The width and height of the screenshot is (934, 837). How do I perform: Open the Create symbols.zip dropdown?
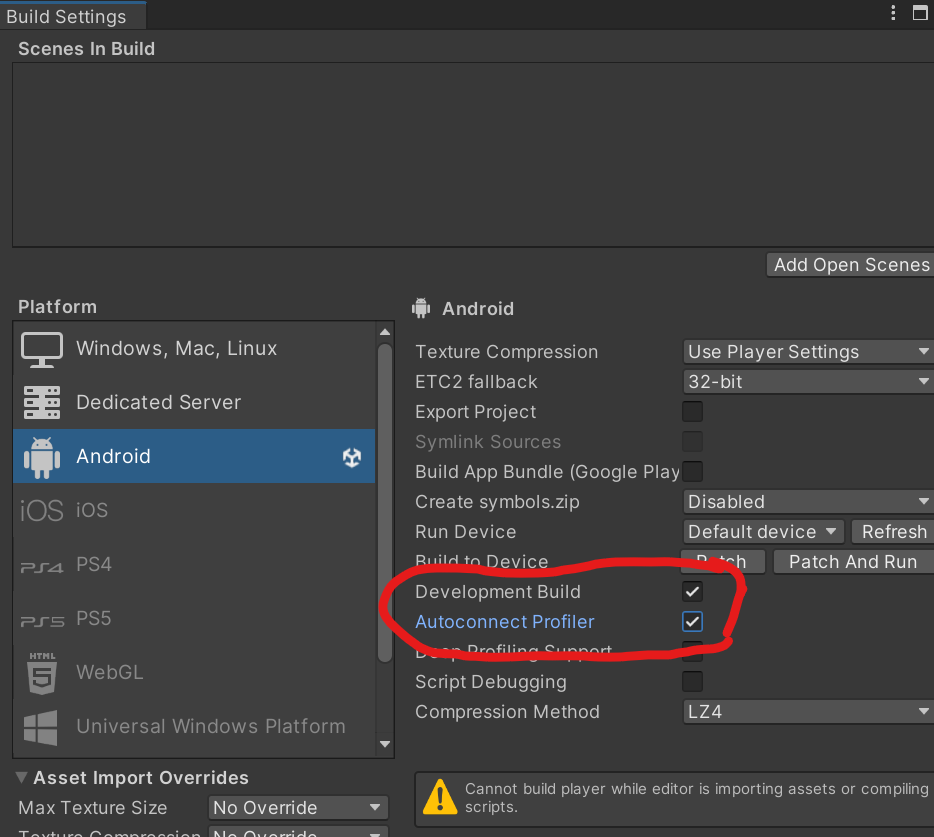(x=808, y=502)
